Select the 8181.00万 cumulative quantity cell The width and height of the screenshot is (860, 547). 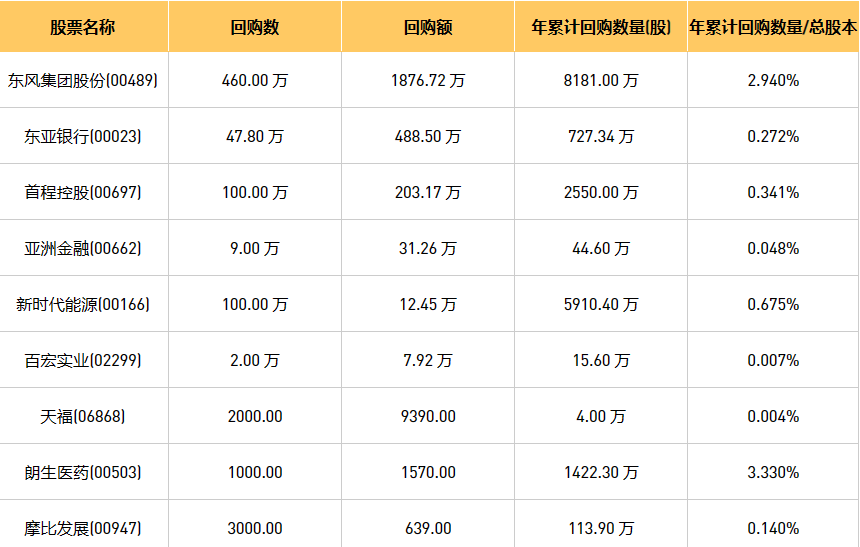[x=601, y=80]
